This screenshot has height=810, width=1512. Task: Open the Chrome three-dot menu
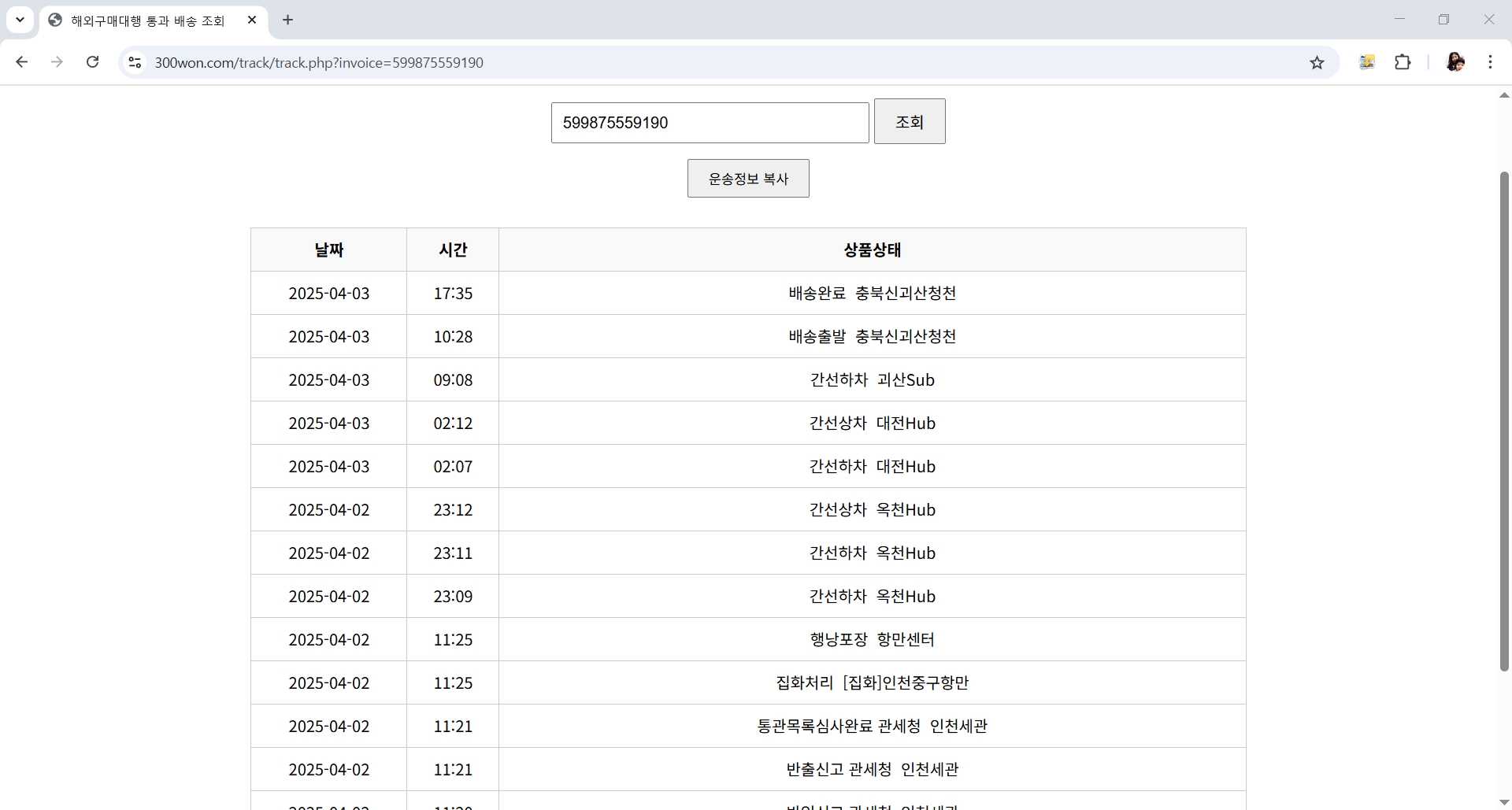point(1490,62)
